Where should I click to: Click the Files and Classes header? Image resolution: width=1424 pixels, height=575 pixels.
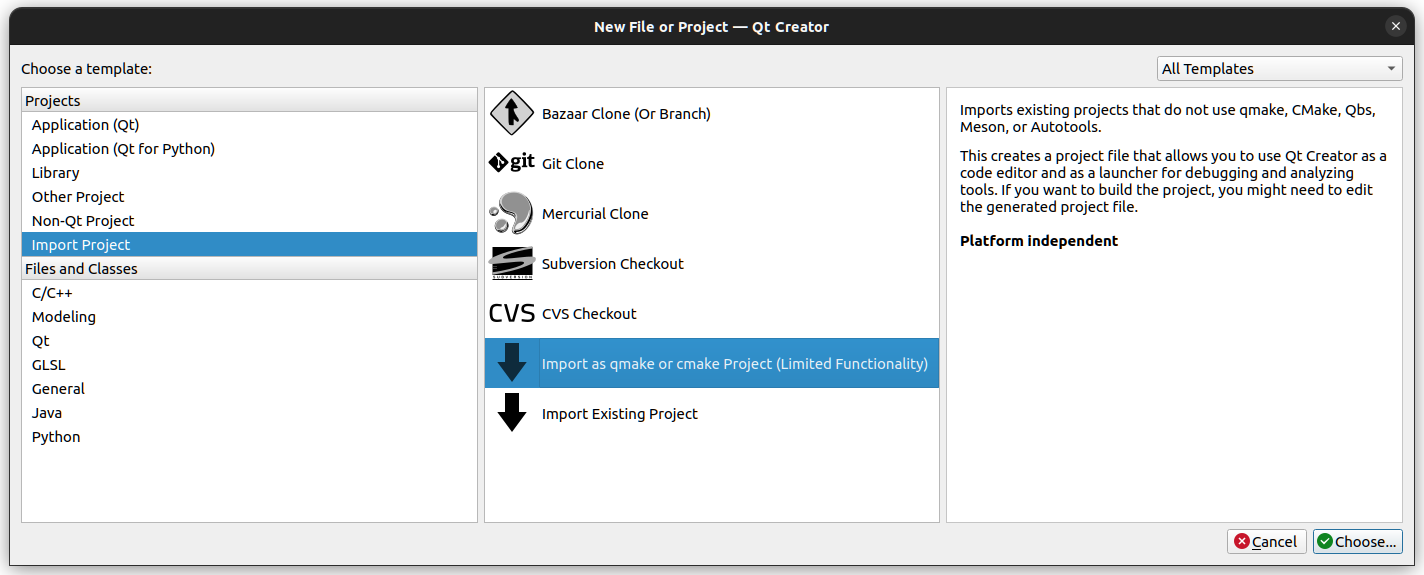[249, 268]
